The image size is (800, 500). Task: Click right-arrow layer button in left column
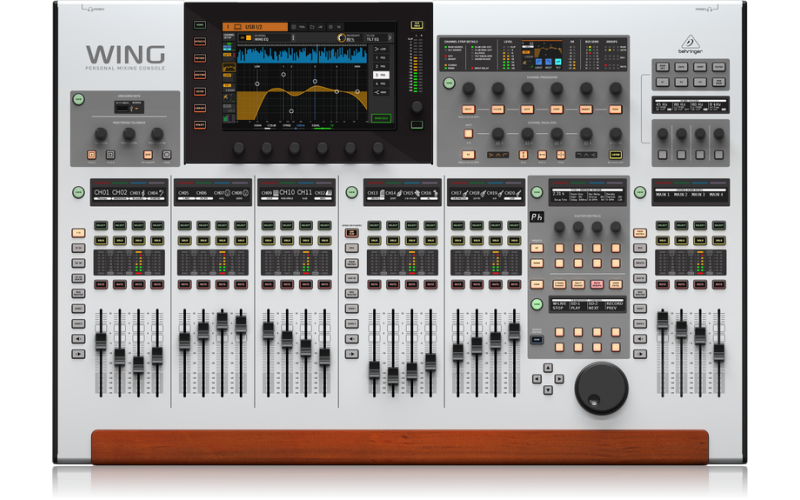(x=78, y=354)
